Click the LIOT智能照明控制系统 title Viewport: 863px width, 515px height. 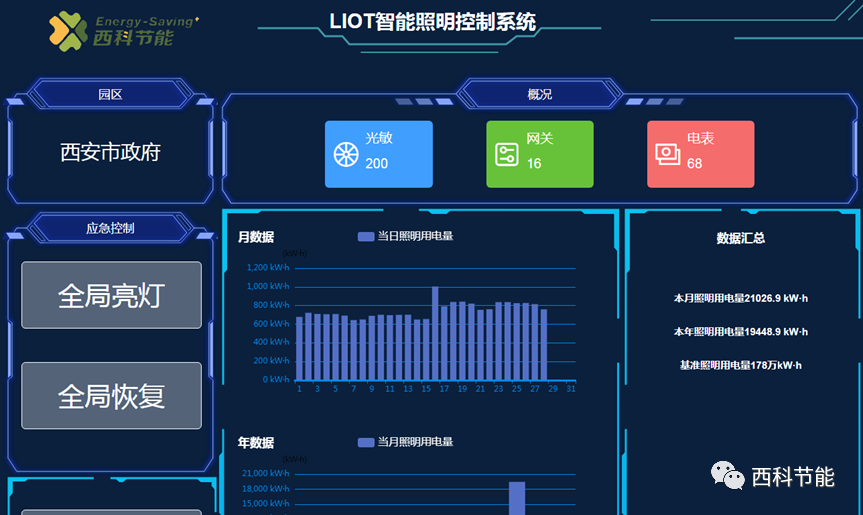coord(432,22)
